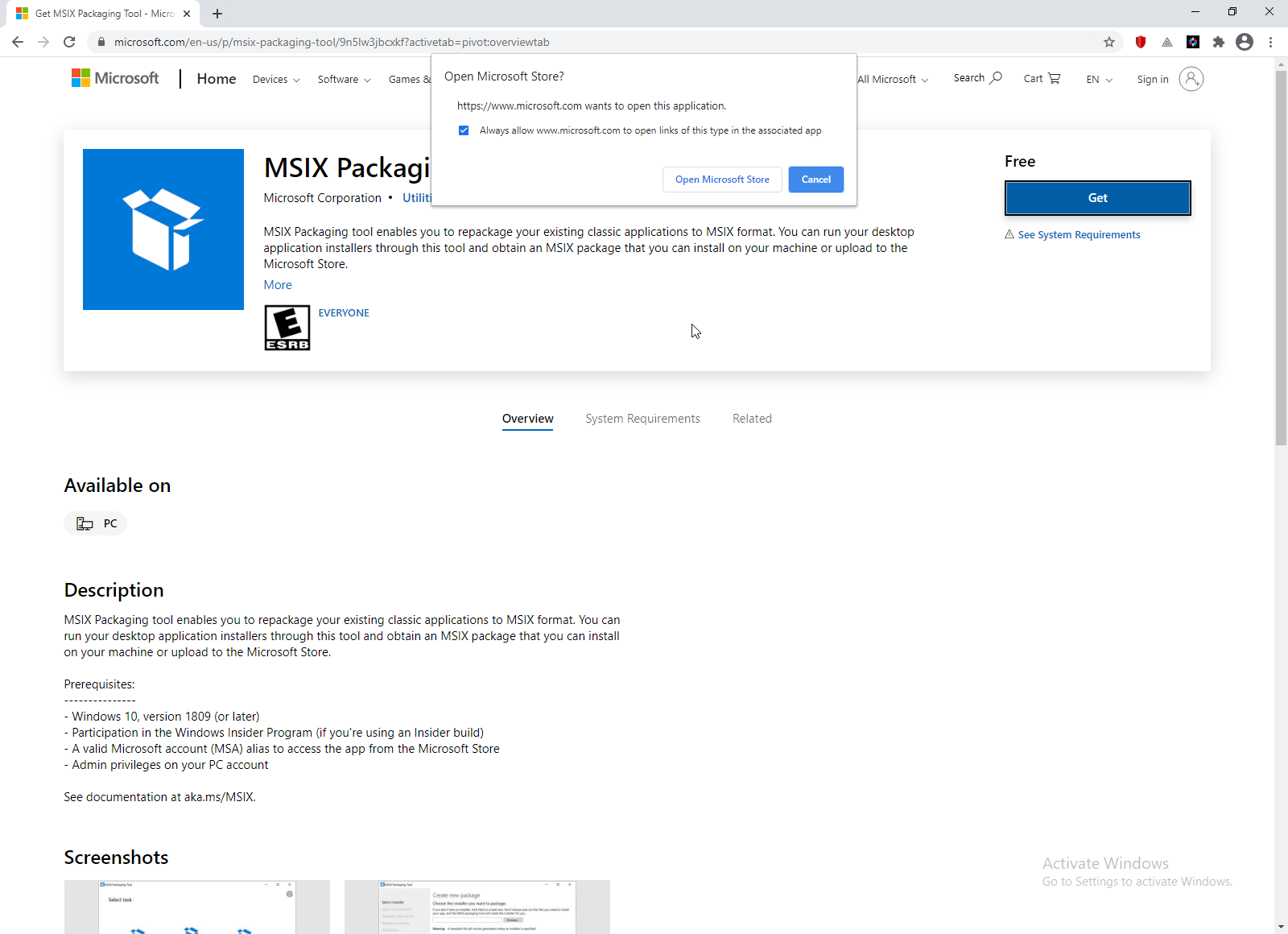The image size is (1288, 934).
Task: Expand the All Microsoft menu
Action: (x=893, y=80)
